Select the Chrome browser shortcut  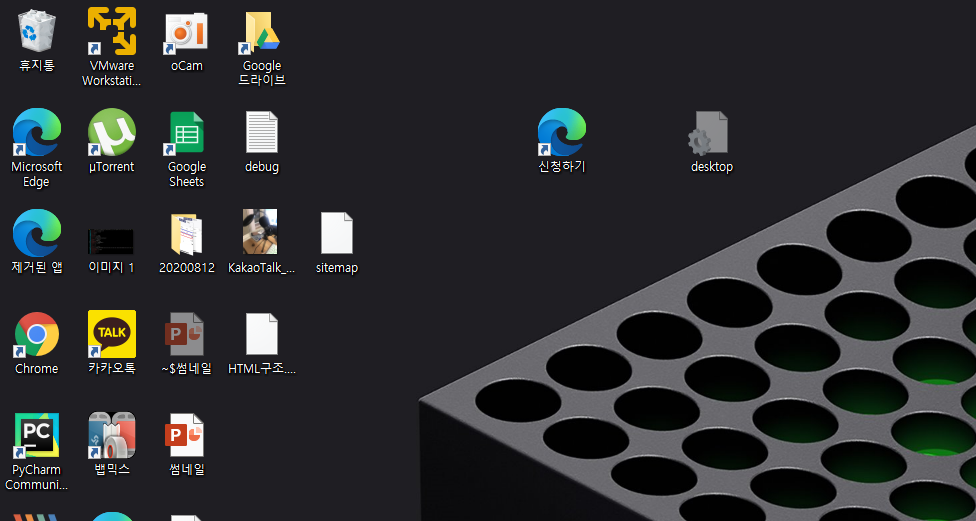[x=37, y=334]
